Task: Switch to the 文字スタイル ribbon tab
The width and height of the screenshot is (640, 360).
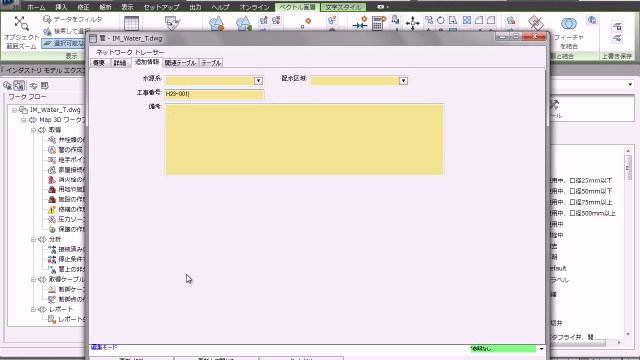Action: pos(343,7)
